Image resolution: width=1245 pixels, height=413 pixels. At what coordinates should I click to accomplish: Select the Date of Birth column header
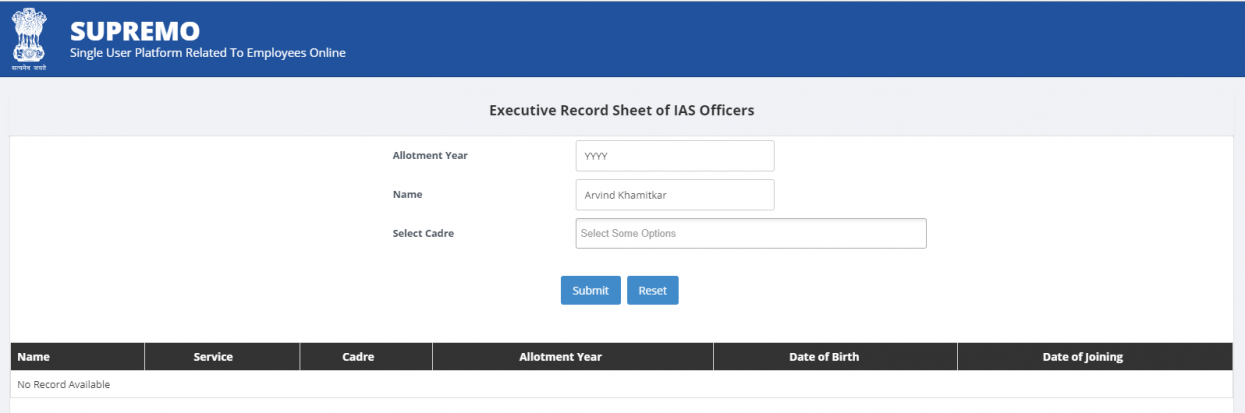click(x=824, y=357)
